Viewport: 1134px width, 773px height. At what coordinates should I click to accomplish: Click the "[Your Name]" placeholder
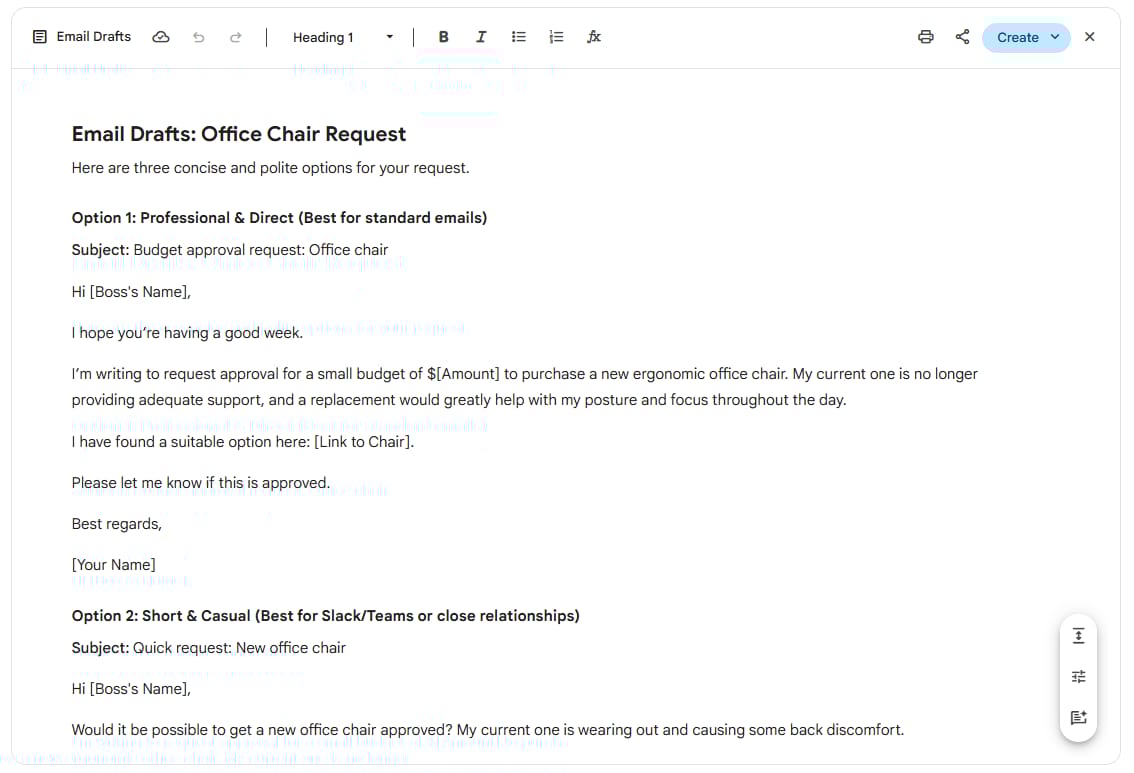pos(114,565)
